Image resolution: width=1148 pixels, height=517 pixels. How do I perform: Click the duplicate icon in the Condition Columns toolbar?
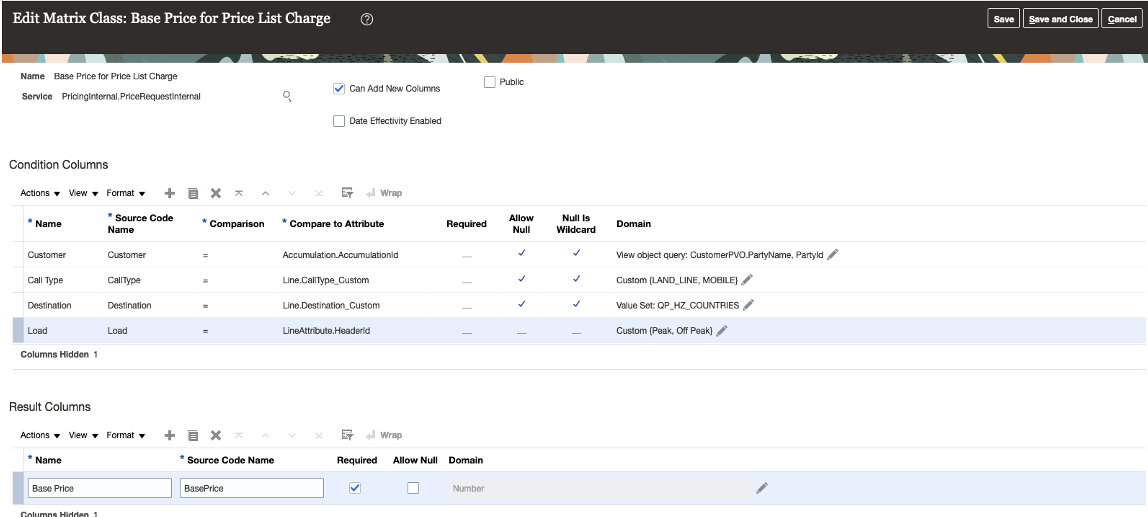193,192
